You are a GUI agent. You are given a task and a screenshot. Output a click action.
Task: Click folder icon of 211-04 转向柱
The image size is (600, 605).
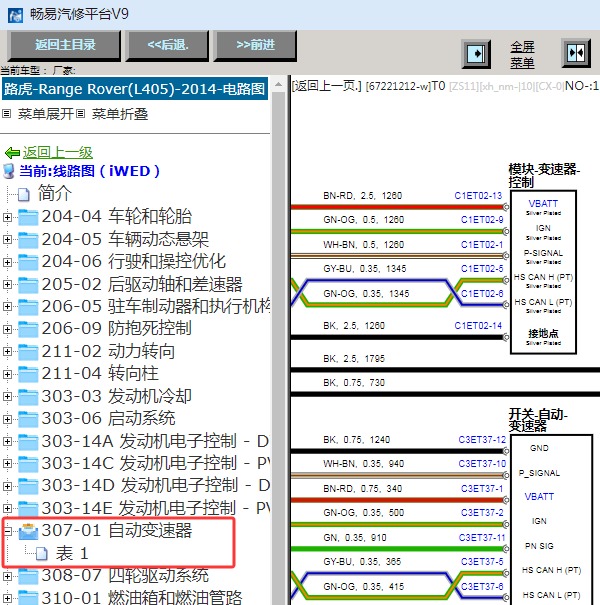(x=28, y=374)
